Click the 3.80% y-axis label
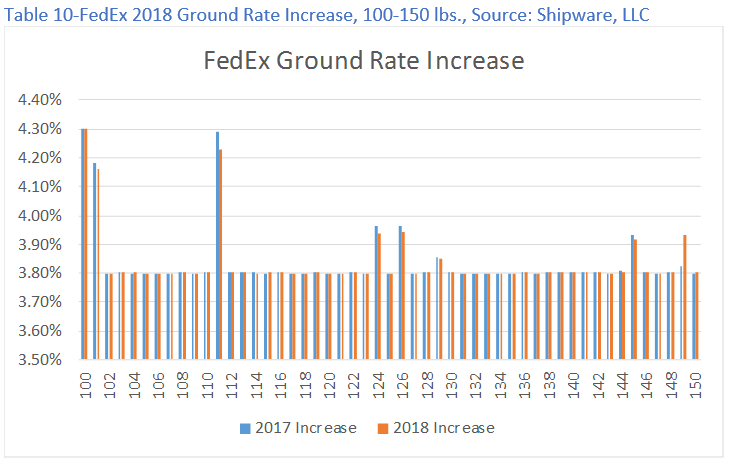The image size is (731, 469). click(x=40, y=273)
